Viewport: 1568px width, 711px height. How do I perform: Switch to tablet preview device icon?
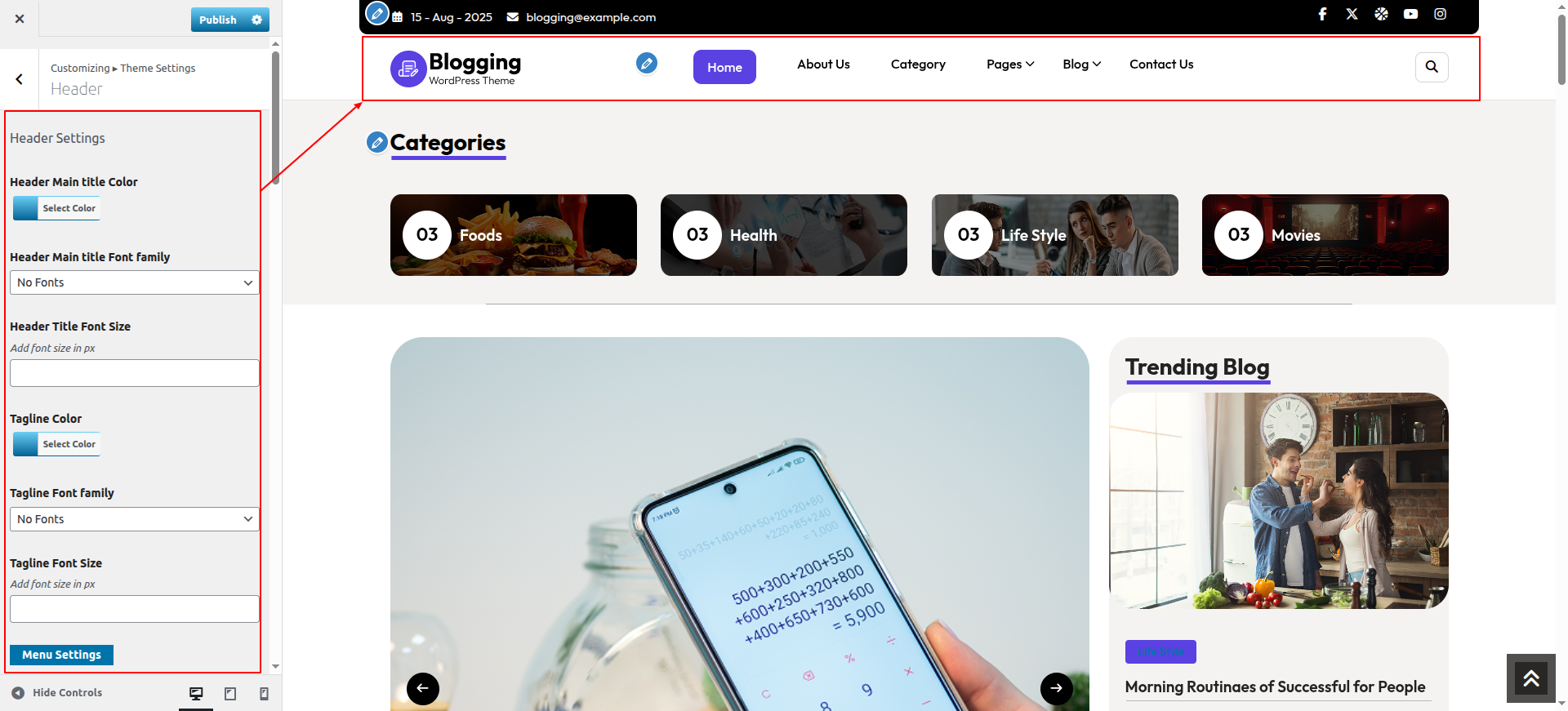pyautogui.click(x=230, y=694)
